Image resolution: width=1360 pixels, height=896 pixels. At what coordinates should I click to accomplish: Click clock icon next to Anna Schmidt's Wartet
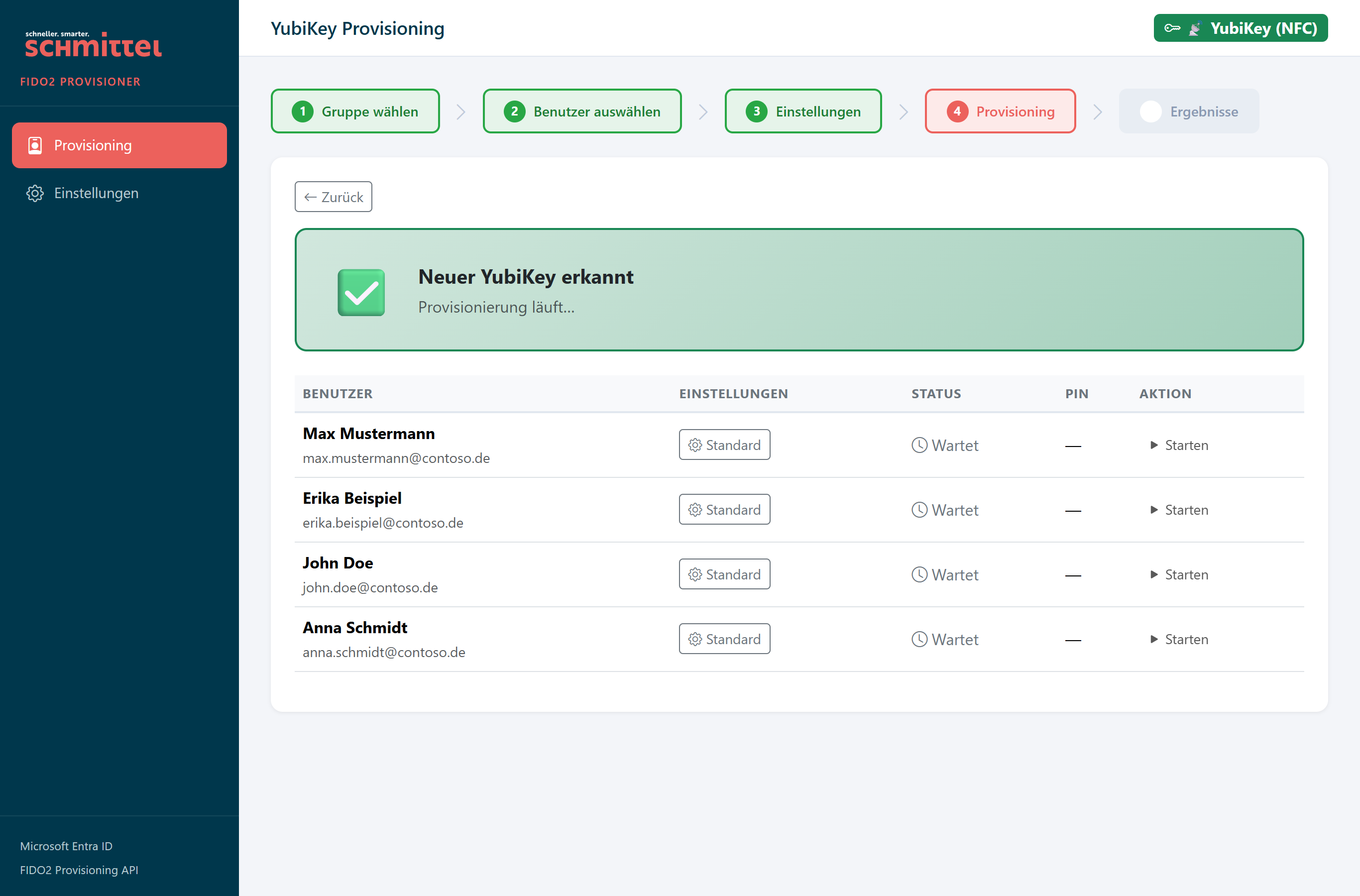tap(919, 639)
